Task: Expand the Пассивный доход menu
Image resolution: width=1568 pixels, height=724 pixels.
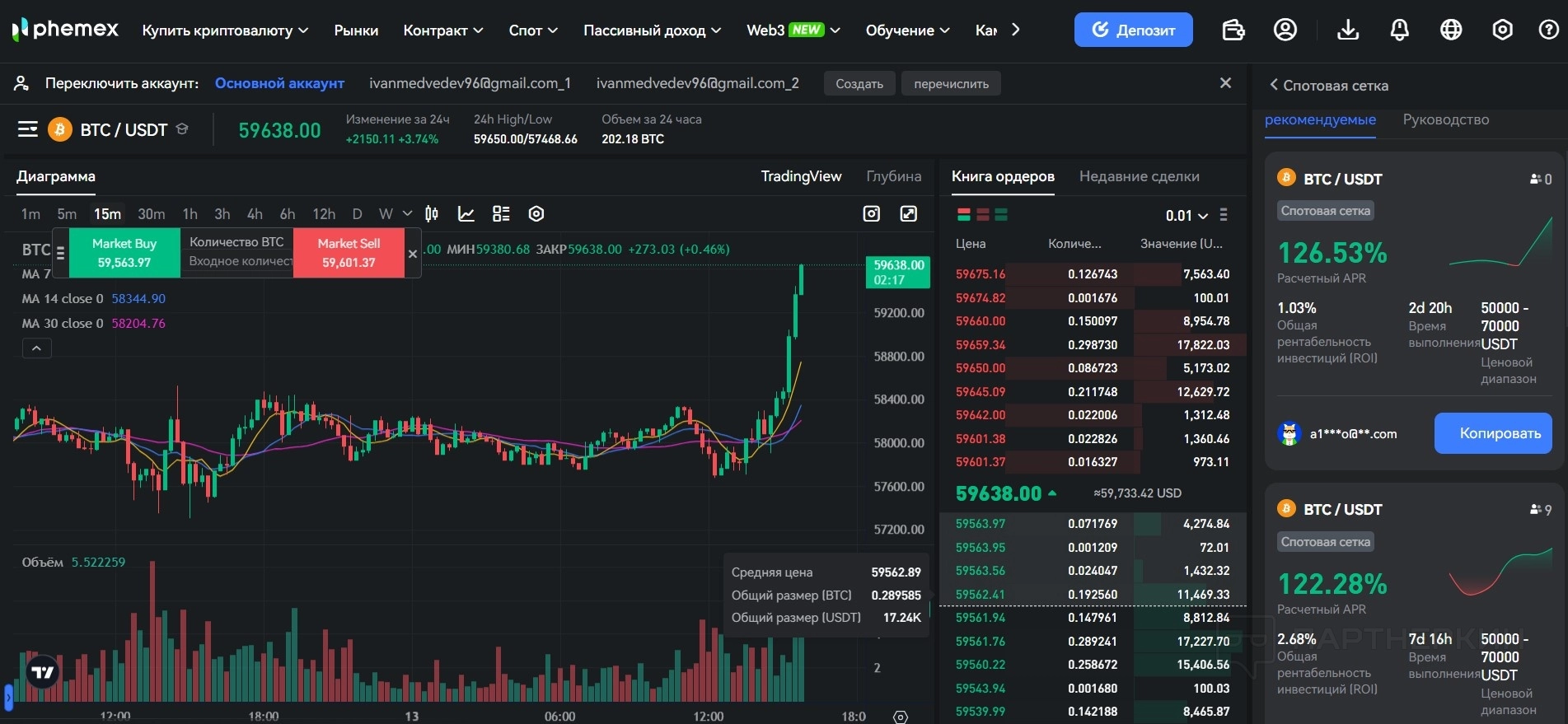Action: (x=652, y=30)
